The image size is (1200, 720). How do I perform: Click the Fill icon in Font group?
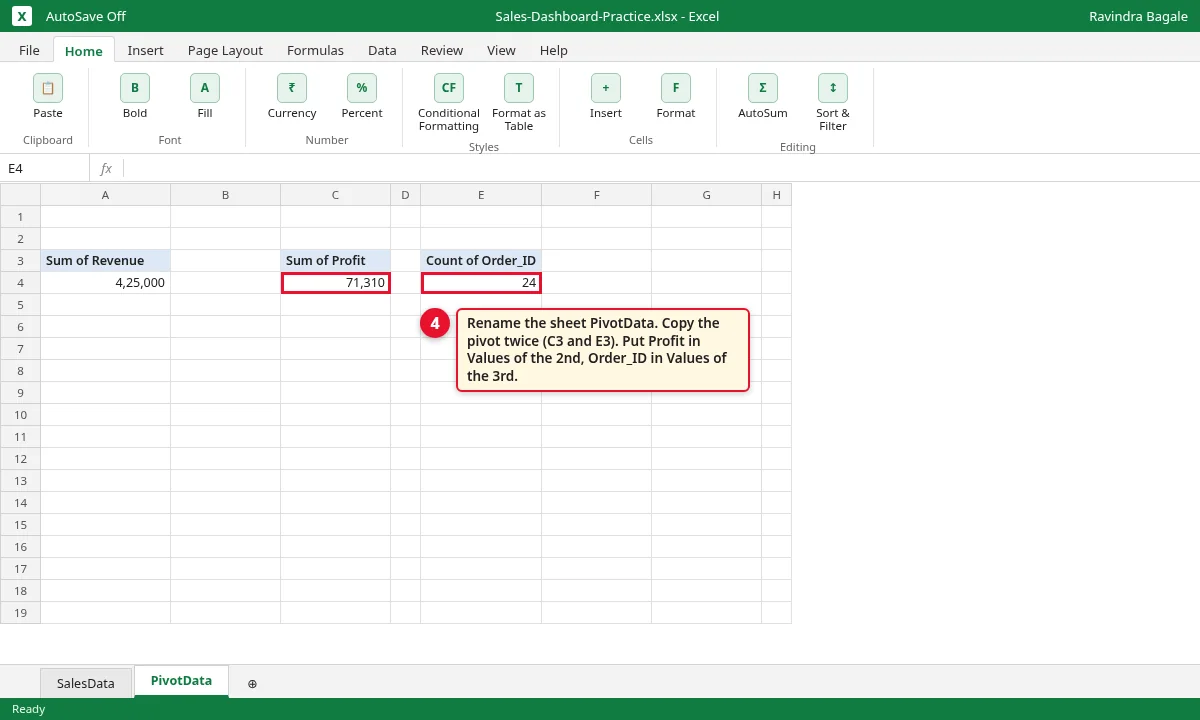pyautogui.click(x=205, y=88)
